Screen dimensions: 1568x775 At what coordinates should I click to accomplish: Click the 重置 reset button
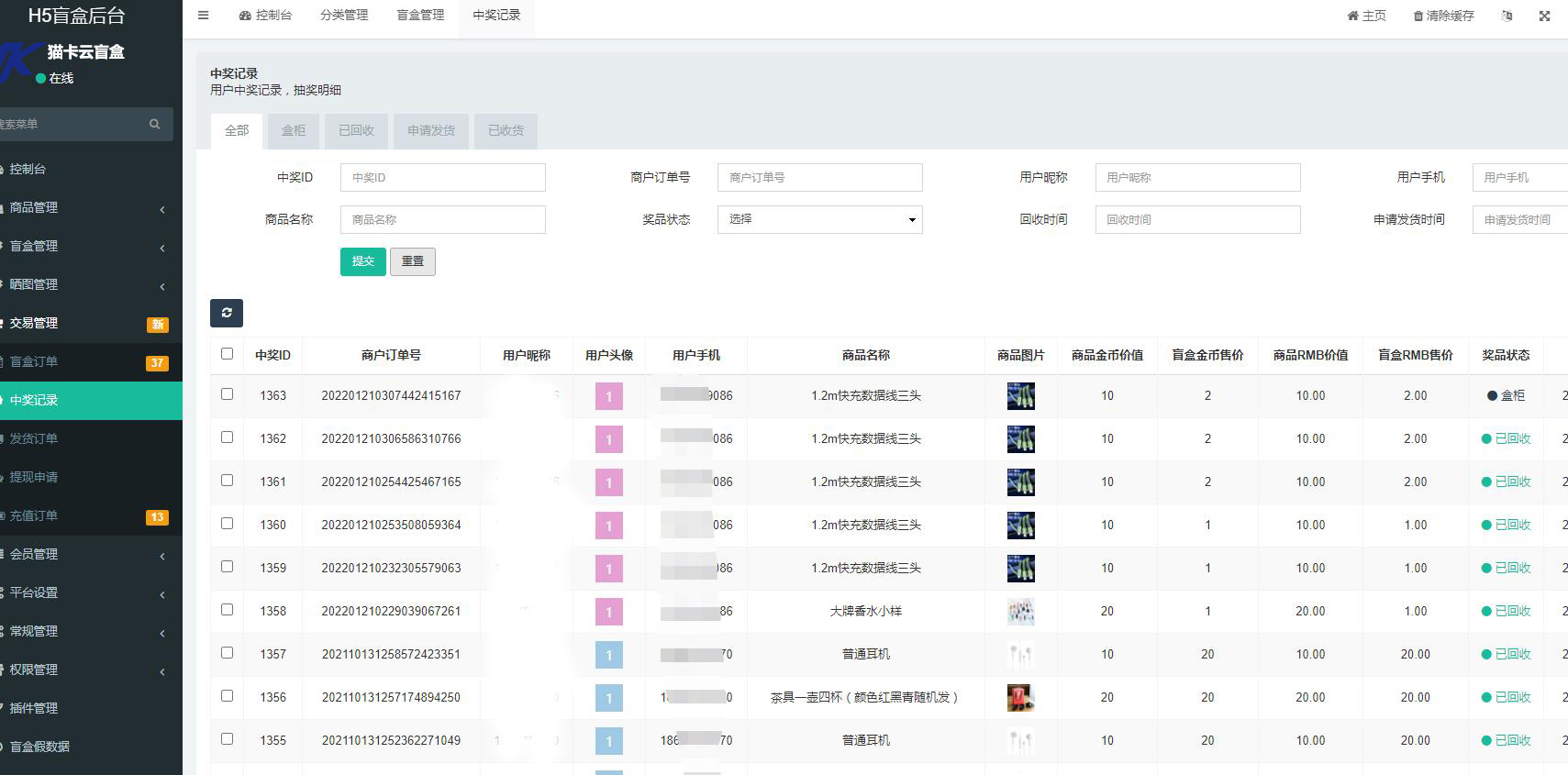(413, 261)
